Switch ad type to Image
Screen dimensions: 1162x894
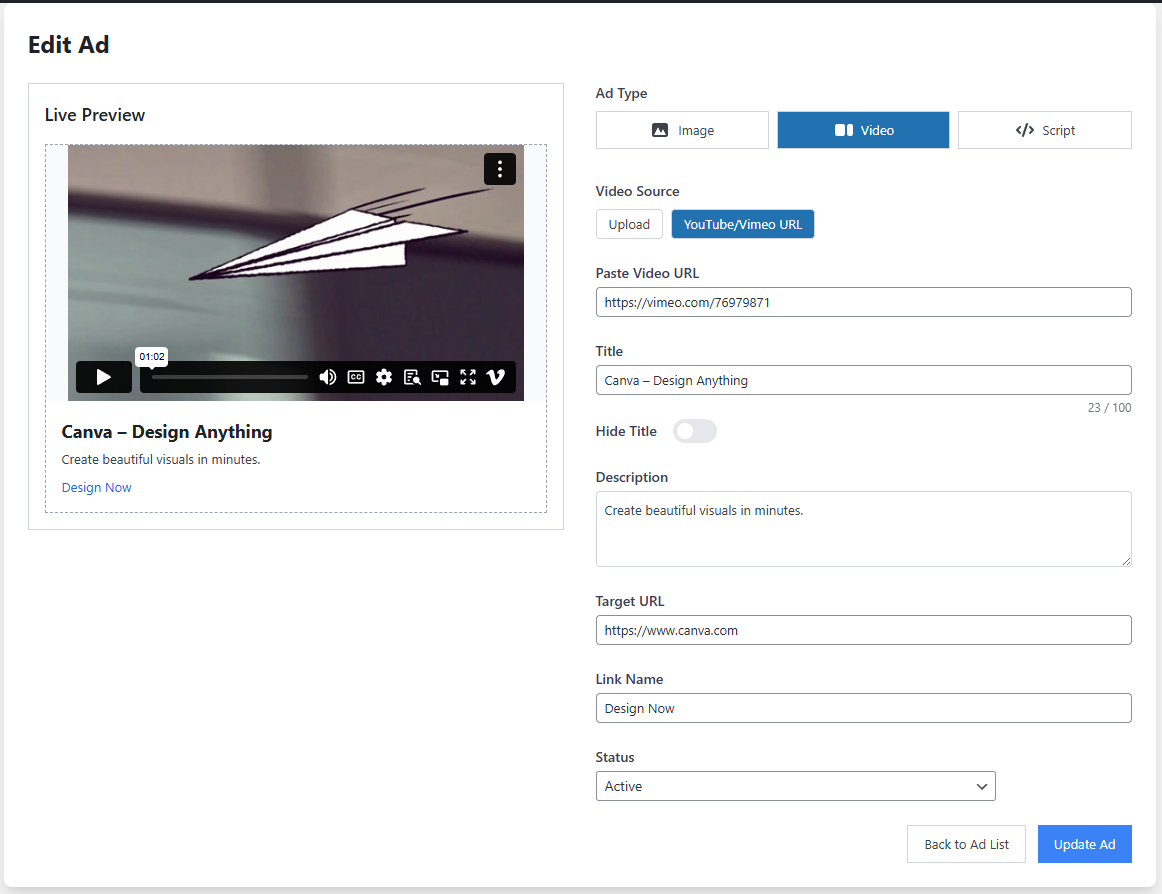click(x=682, y=130)
